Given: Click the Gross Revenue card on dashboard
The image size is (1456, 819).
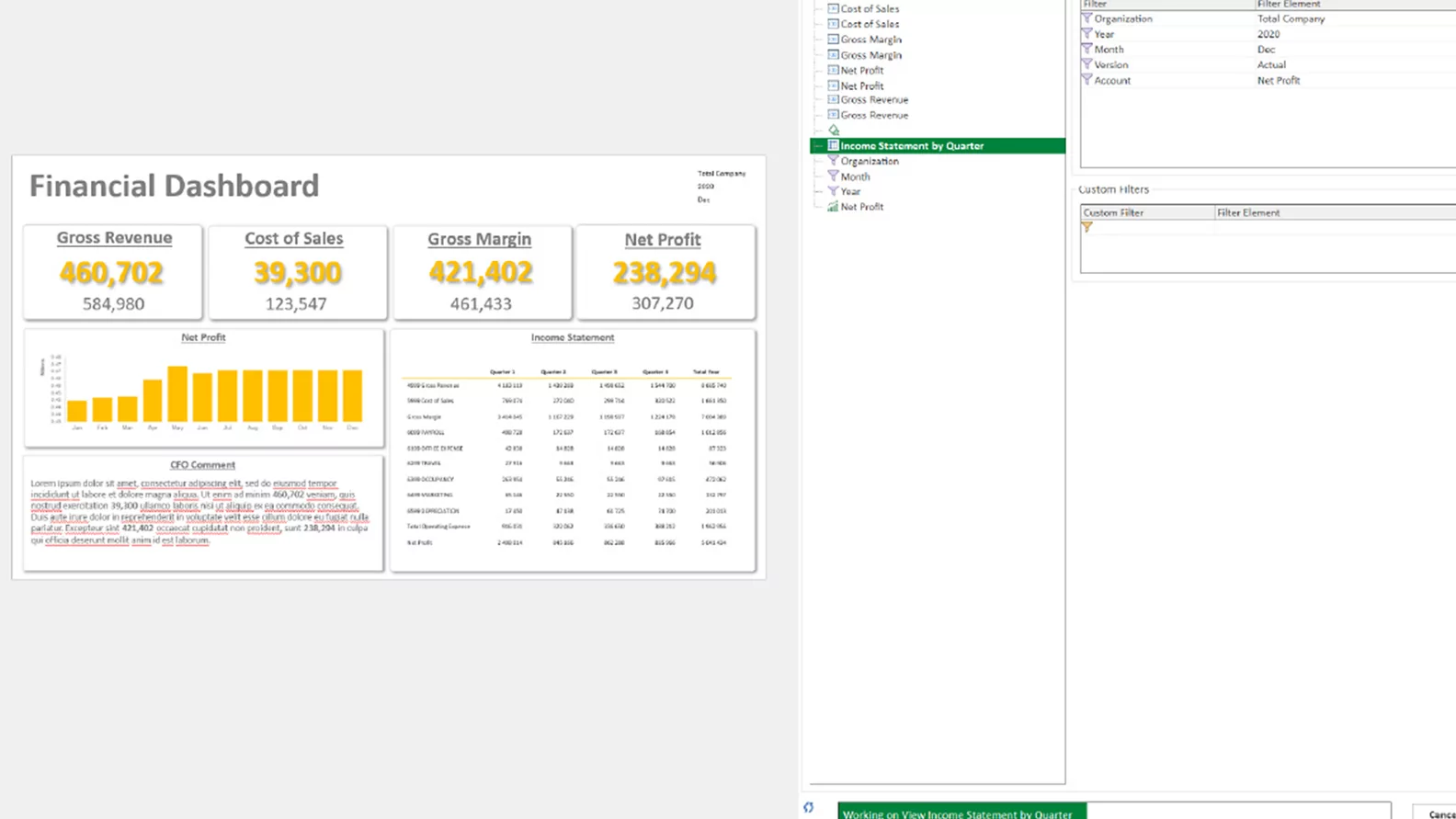Looking at the screenshot, I should 113,272.
